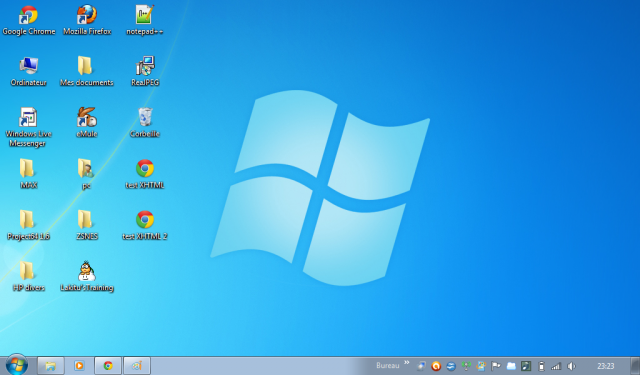The height and width of the screenshot is (375, 640).
Task: Click the first tray icon after Bureau chevron
Action: point(421,366)
